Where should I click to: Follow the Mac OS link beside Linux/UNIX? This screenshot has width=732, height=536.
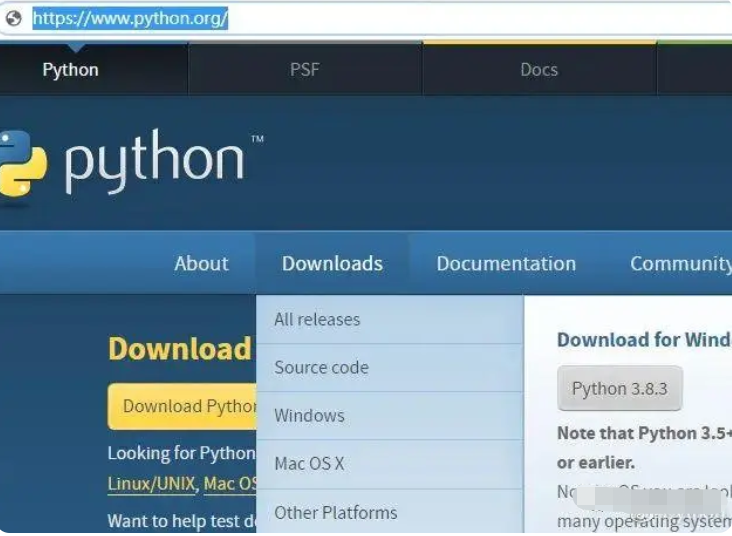[230, 484]
